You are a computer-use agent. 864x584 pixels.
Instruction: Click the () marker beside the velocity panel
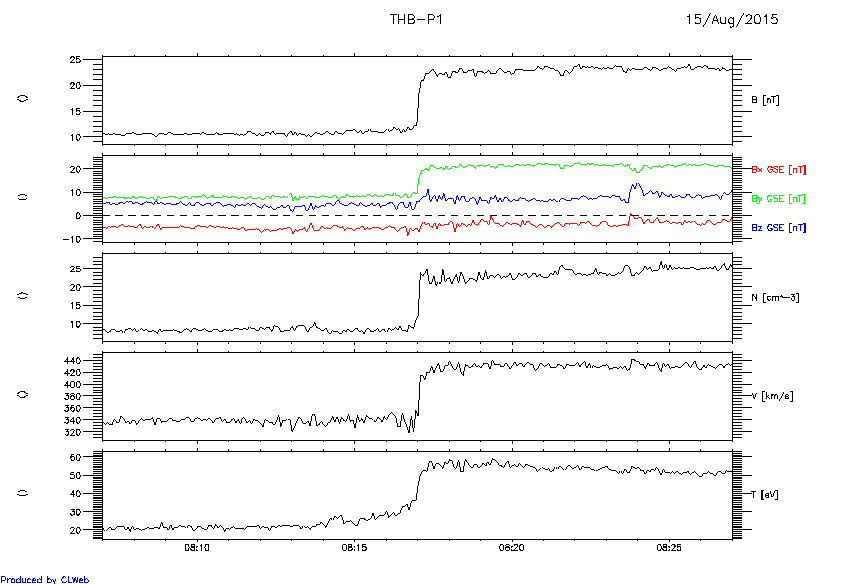[23, 394]
